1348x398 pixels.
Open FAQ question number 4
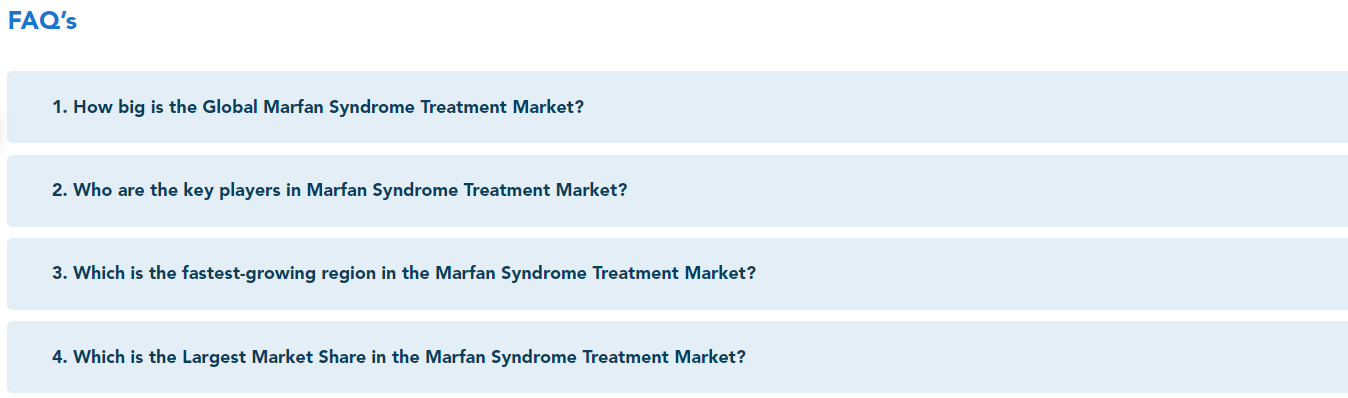pyautogui.click(x=677, y=357)
